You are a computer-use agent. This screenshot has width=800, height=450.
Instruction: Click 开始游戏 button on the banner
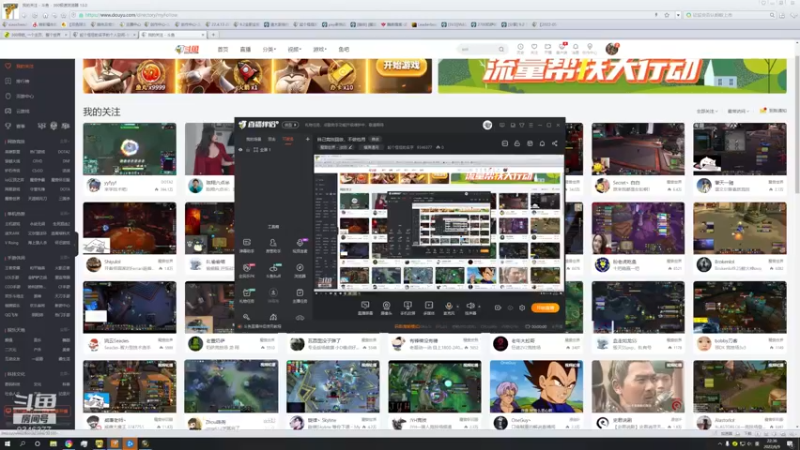pos(402,66)
